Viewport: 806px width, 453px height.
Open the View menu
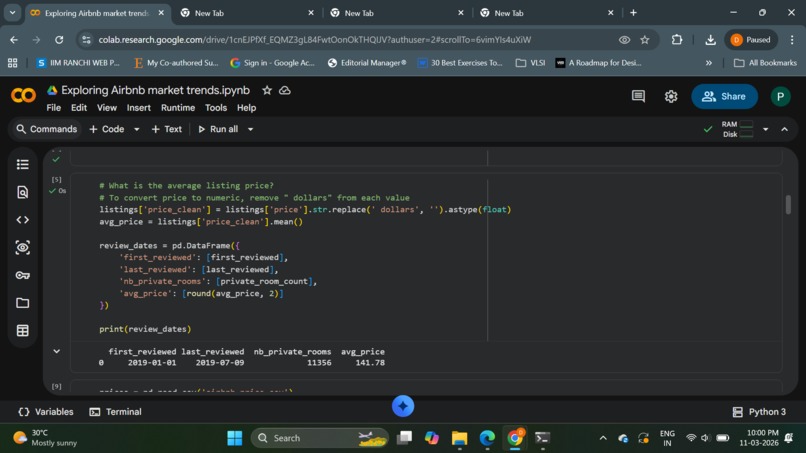106,108
